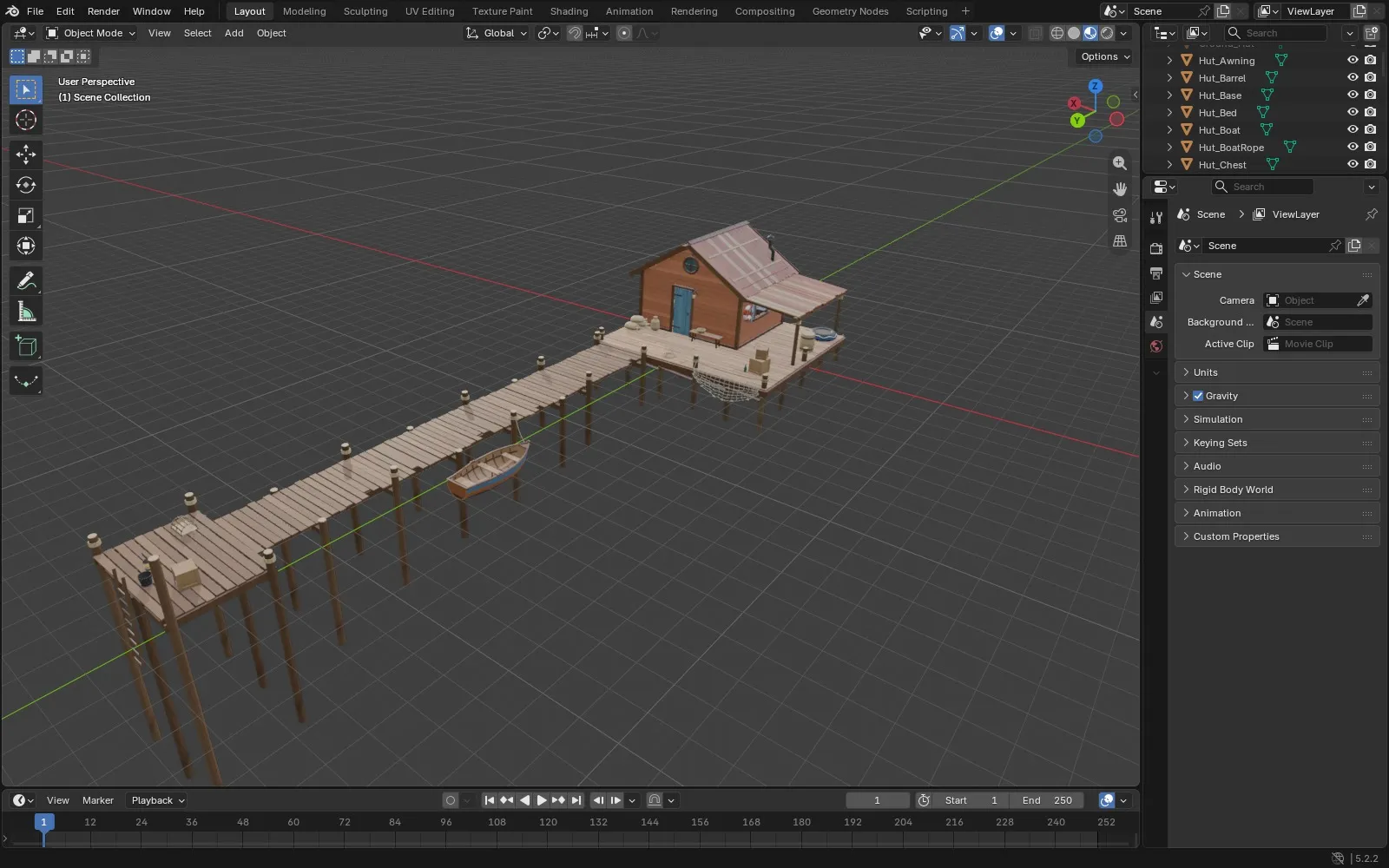
Task: Select the Cursor tool in toolbar
Action: coord(26,120)
